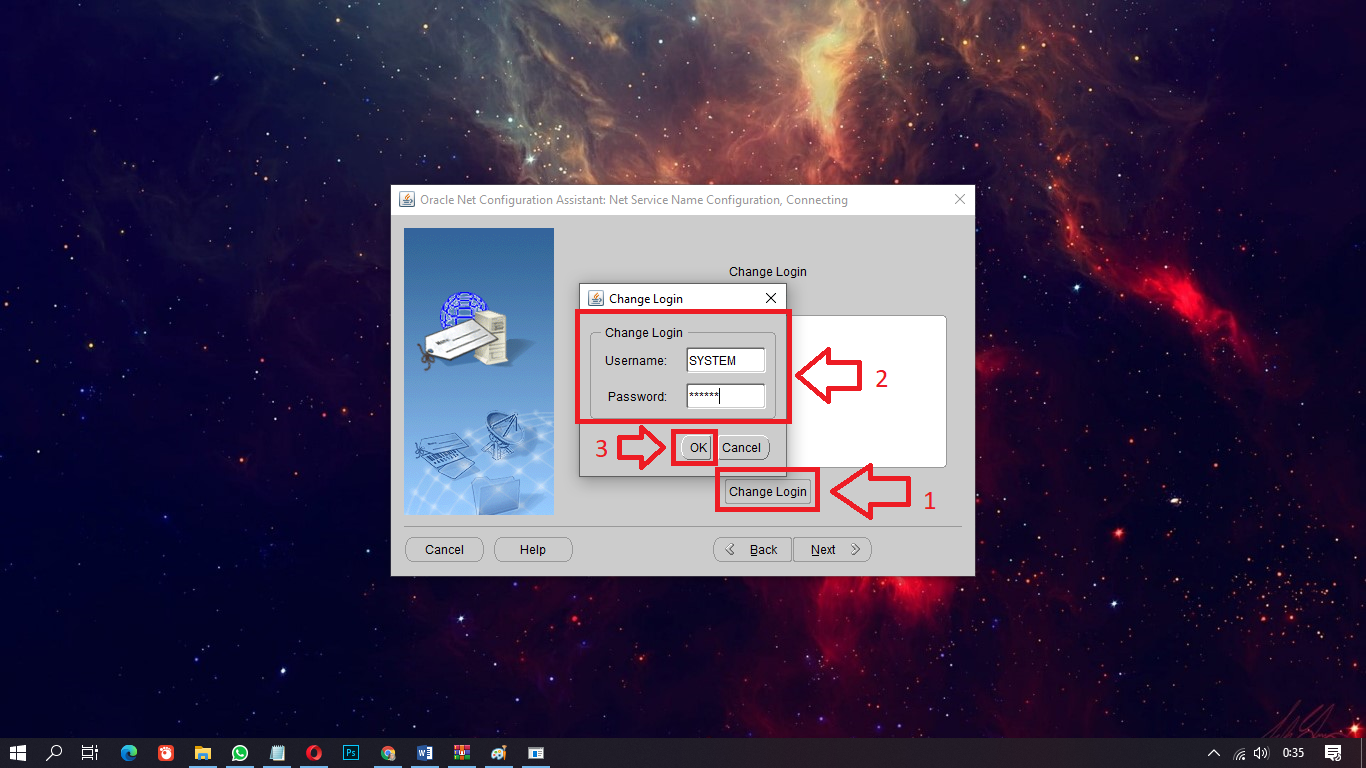The width and height of the screenshot is (1366, 768).
Task: Switch to Notepad in the taskbar
Action: (277, 753)
